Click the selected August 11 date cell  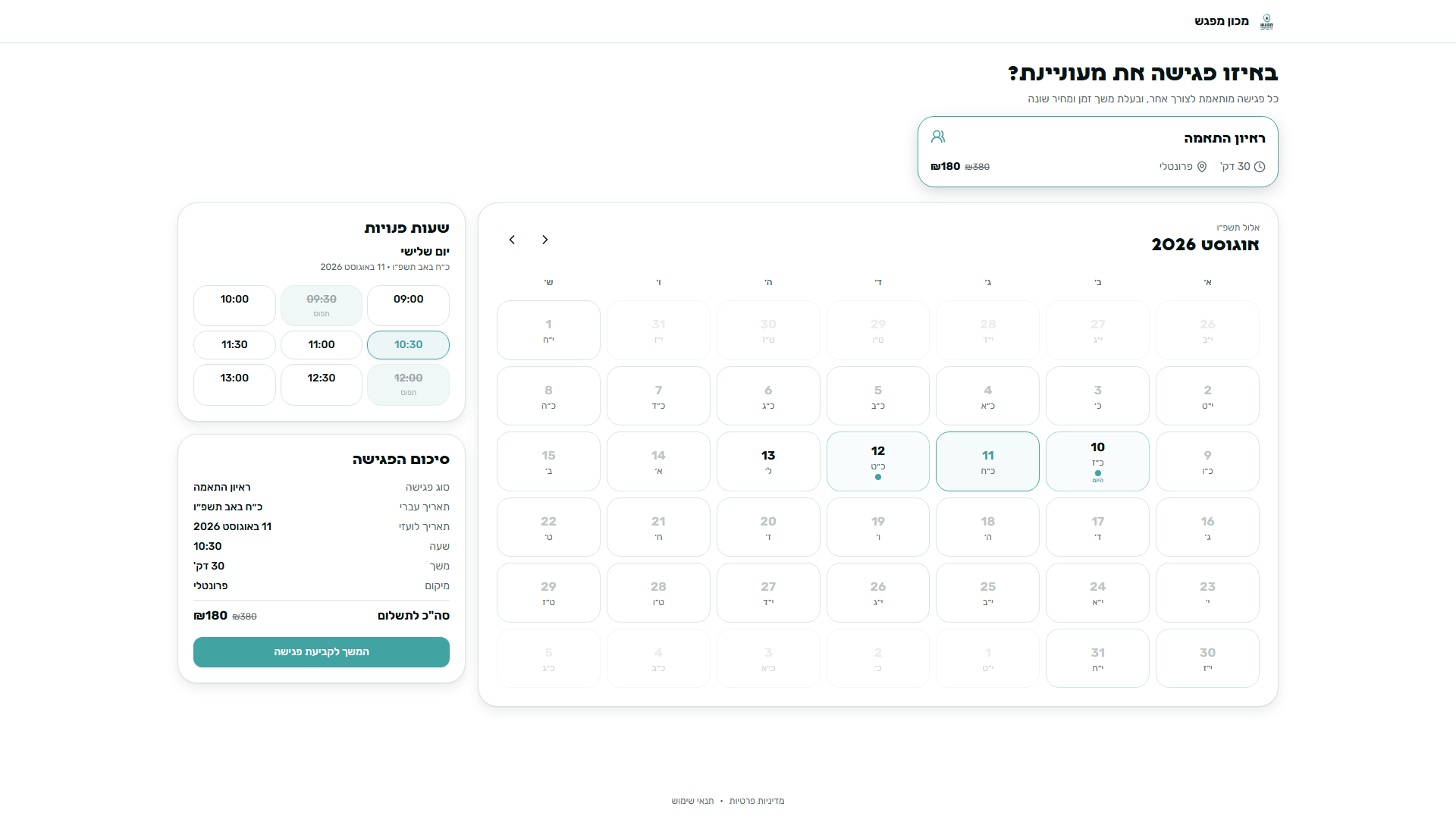point(987,461)
